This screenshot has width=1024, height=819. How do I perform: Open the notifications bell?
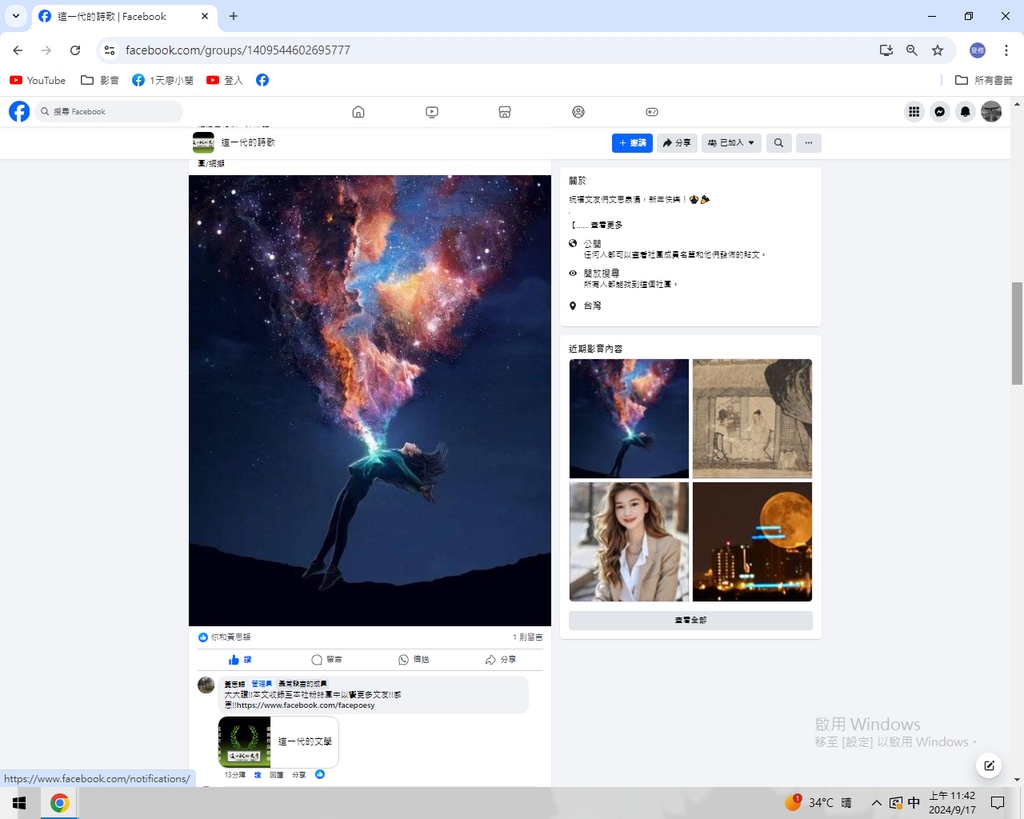(965, 112)
